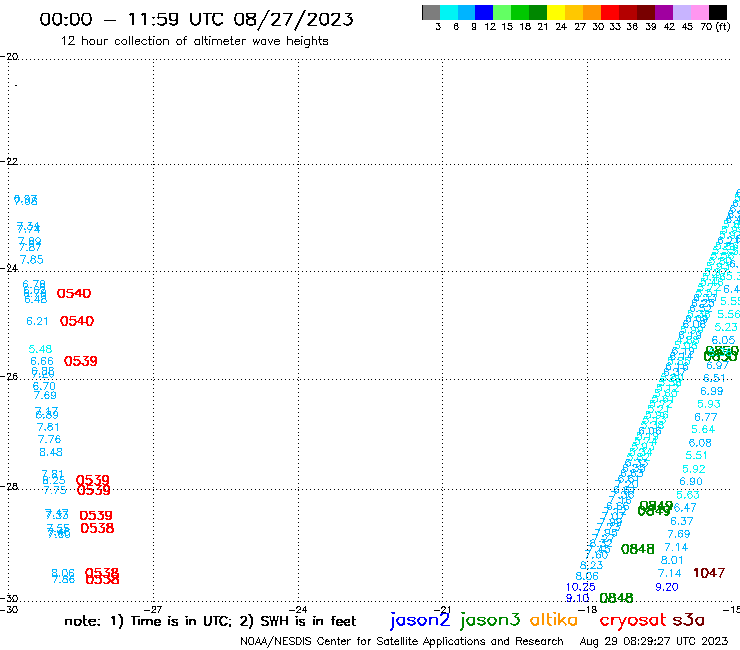Click wave height value 6.21
Viewport: 740px width, 650px height.
point(37,321)
